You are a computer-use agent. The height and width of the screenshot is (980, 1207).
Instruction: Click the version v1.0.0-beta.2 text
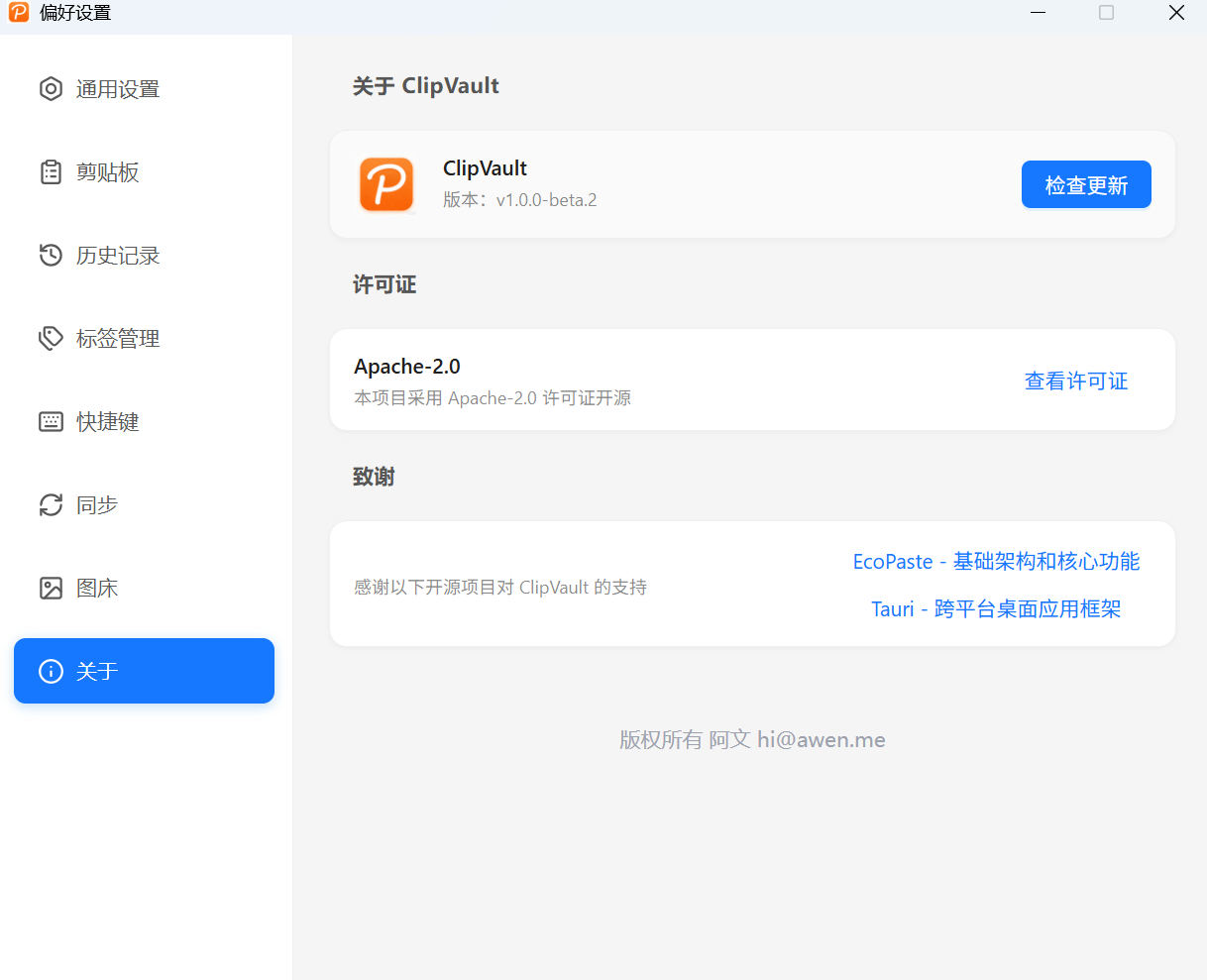[x=520, y=199]
